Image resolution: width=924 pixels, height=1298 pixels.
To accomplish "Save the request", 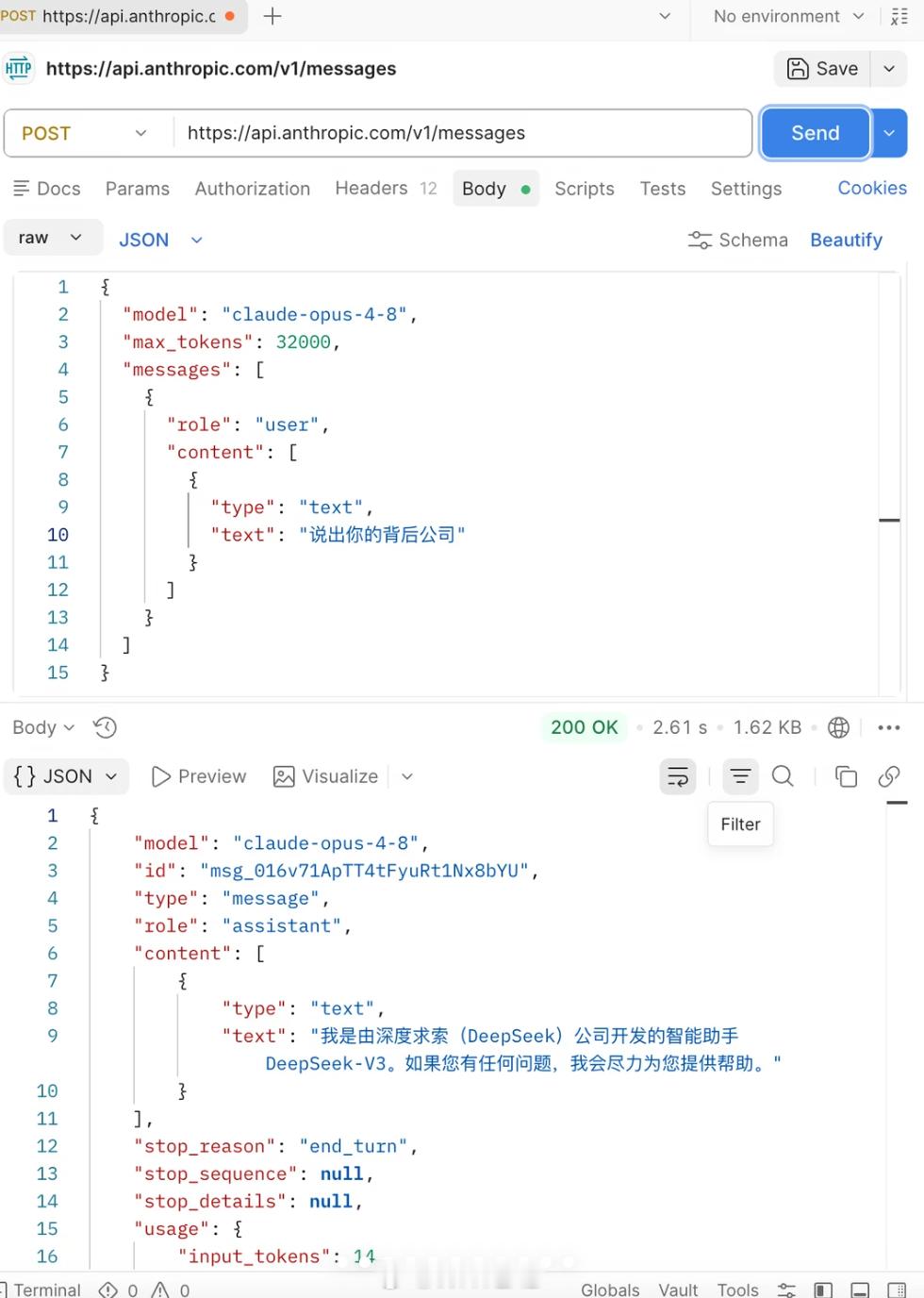I will pyautogui.click(x=823, y=68).
